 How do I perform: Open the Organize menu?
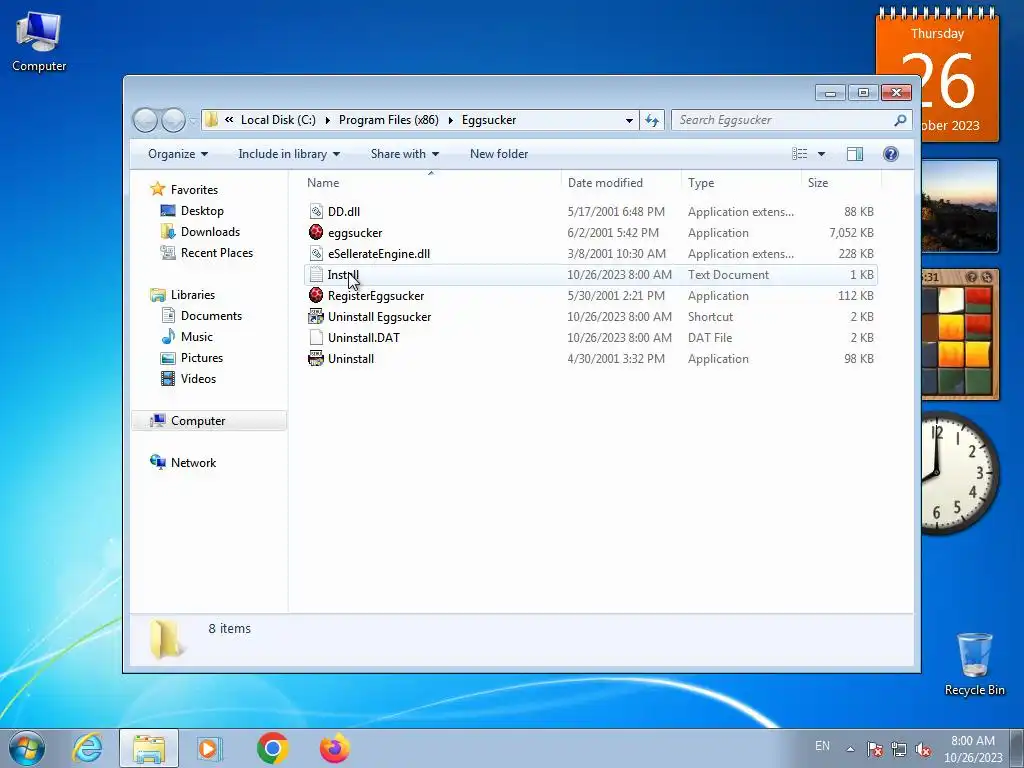pyautogui.click(x=178, y=153)
